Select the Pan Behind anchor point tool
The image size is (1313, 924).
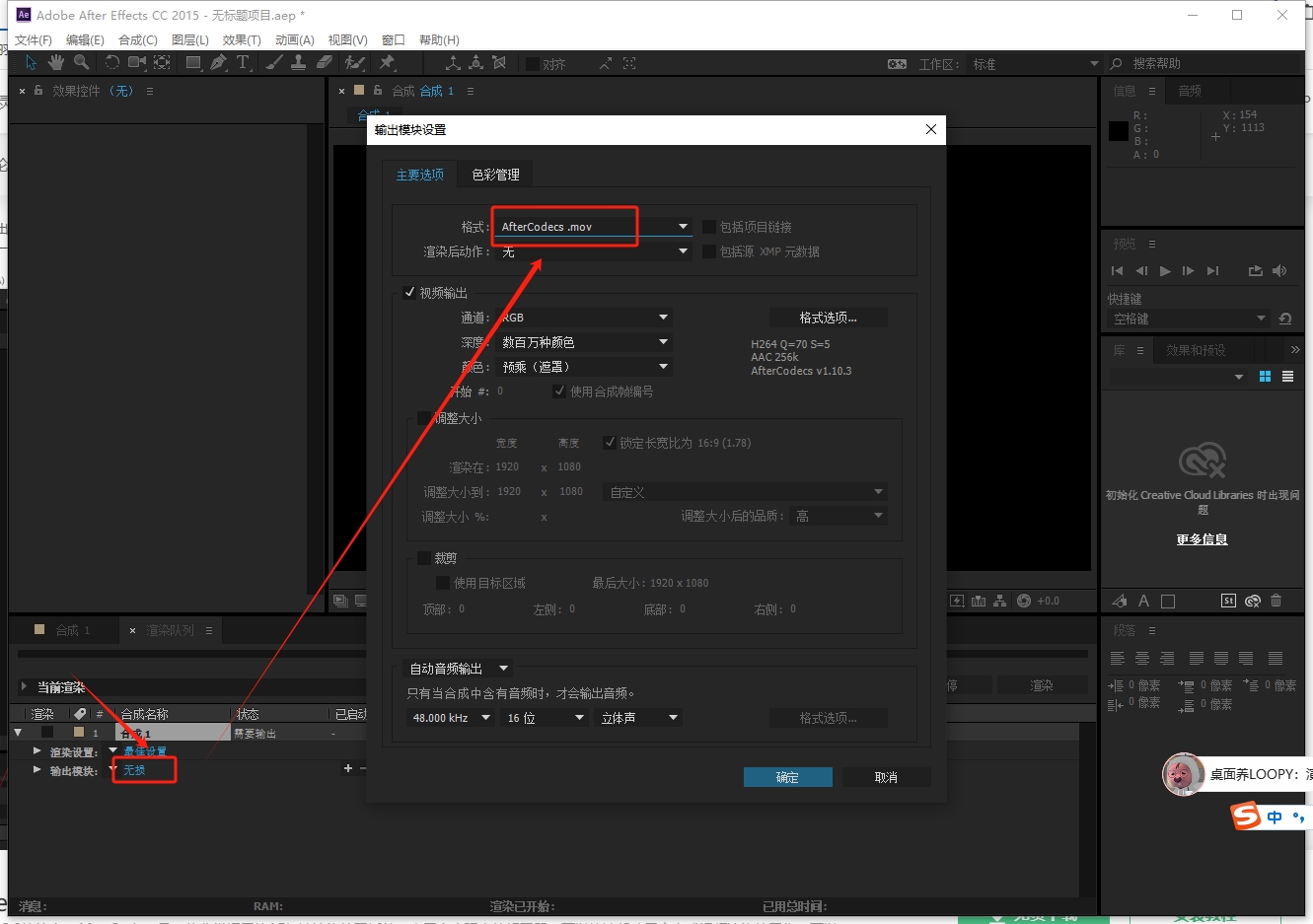[162, 63]
